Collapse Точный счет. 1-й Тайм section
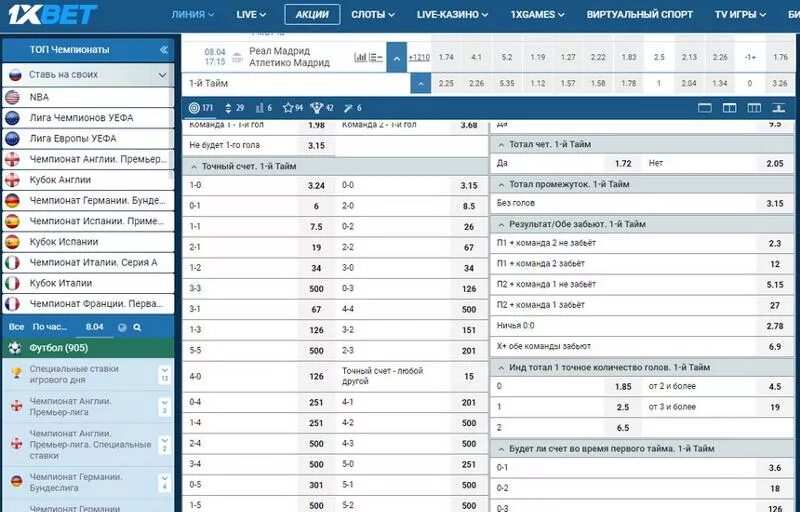This screenshot has width=800, height=512. coord(335,166)
